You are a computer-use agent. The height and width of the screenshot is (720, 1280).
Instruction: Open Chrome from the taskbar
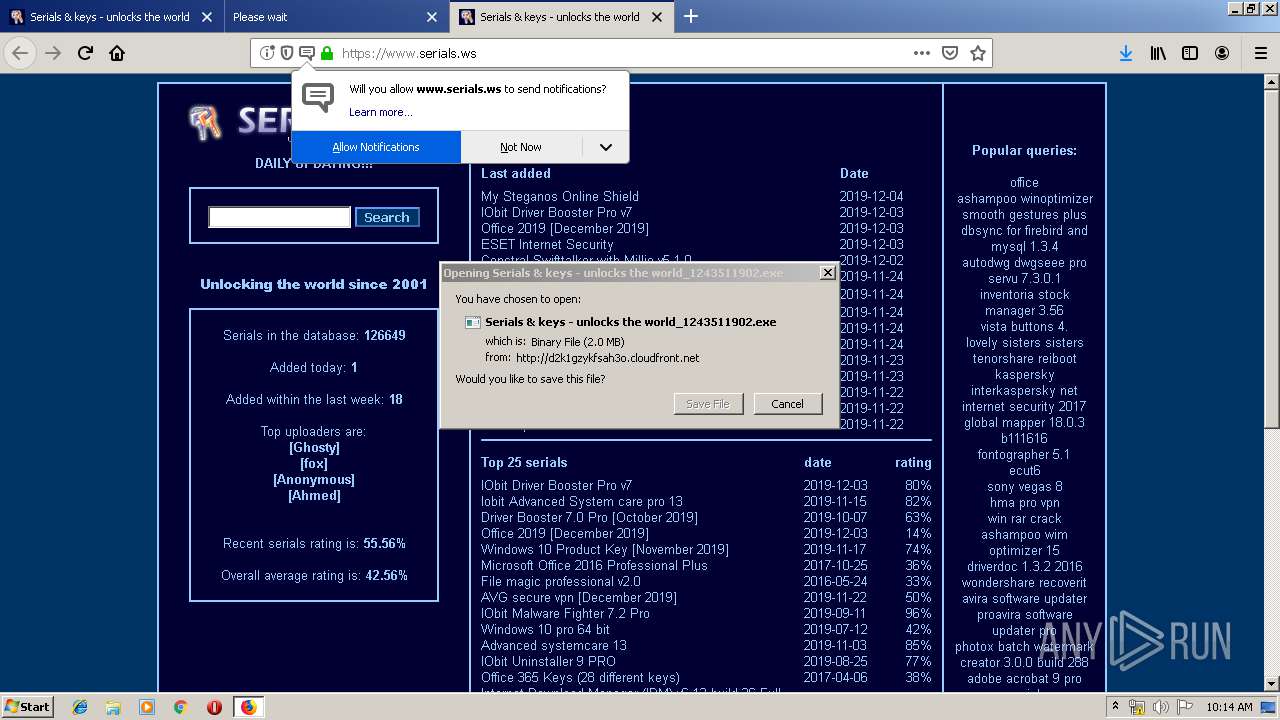(180, 707)
